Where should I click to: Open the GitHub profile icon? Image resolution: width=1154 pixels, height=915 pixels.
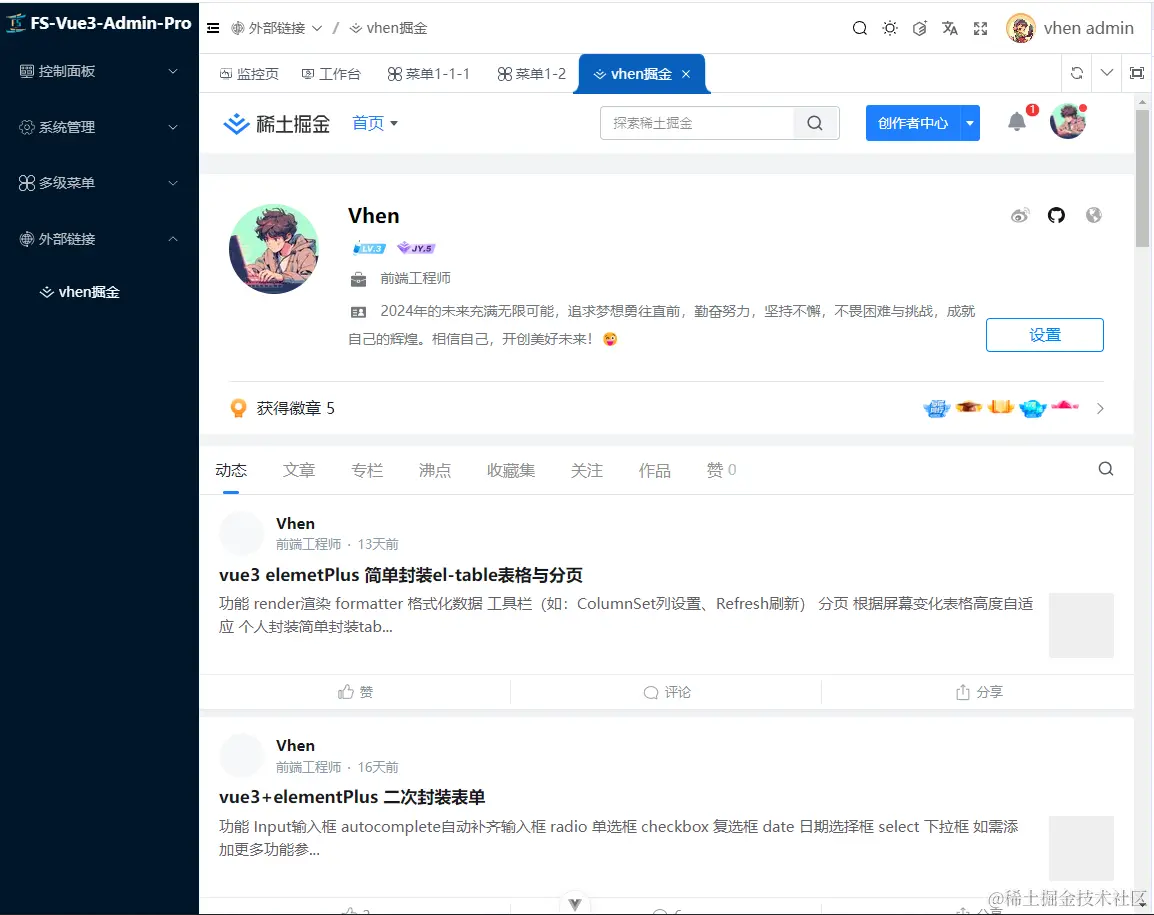(1056, 215)
